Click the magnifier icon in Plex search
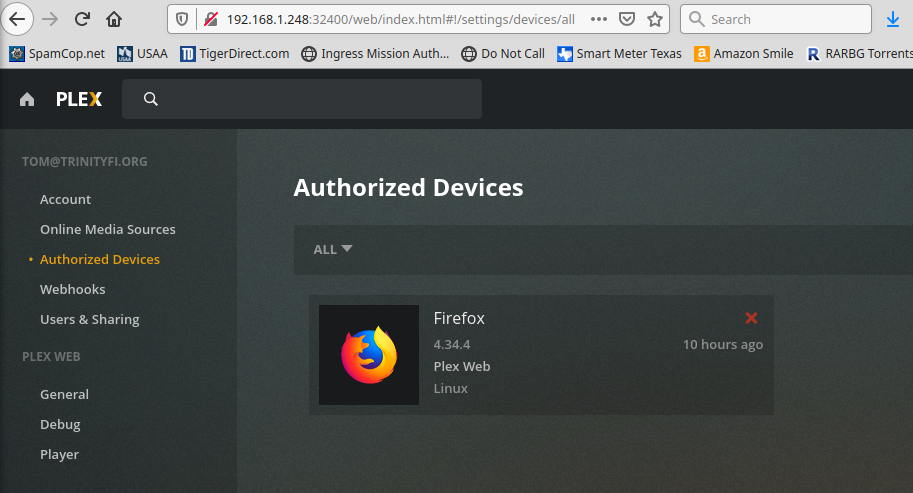The width and height of the screenshot is (913, 493). [151, 99]
